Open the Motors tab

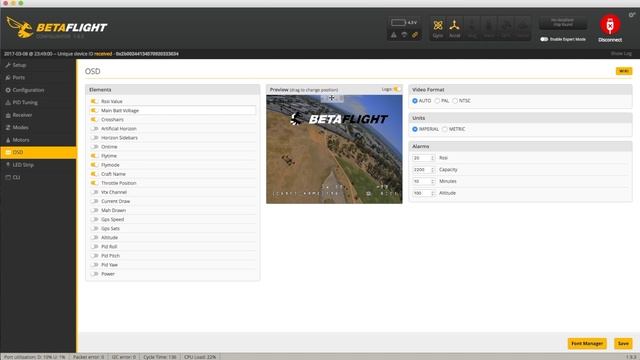(38, 140)
